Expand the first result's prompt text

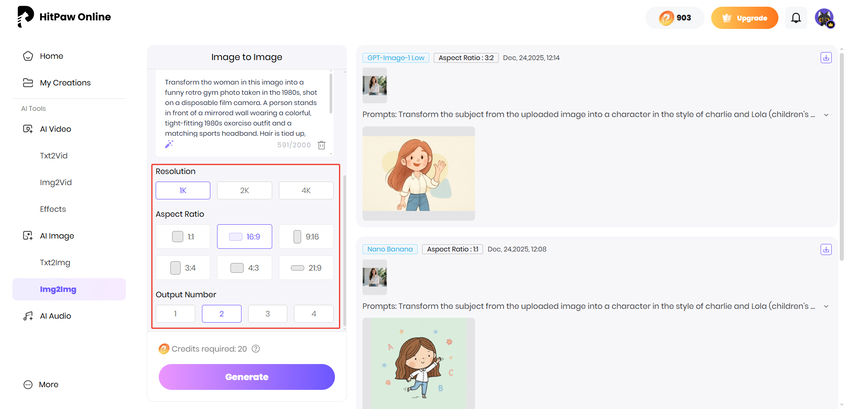pyautogui.click(x=826, y=114)
